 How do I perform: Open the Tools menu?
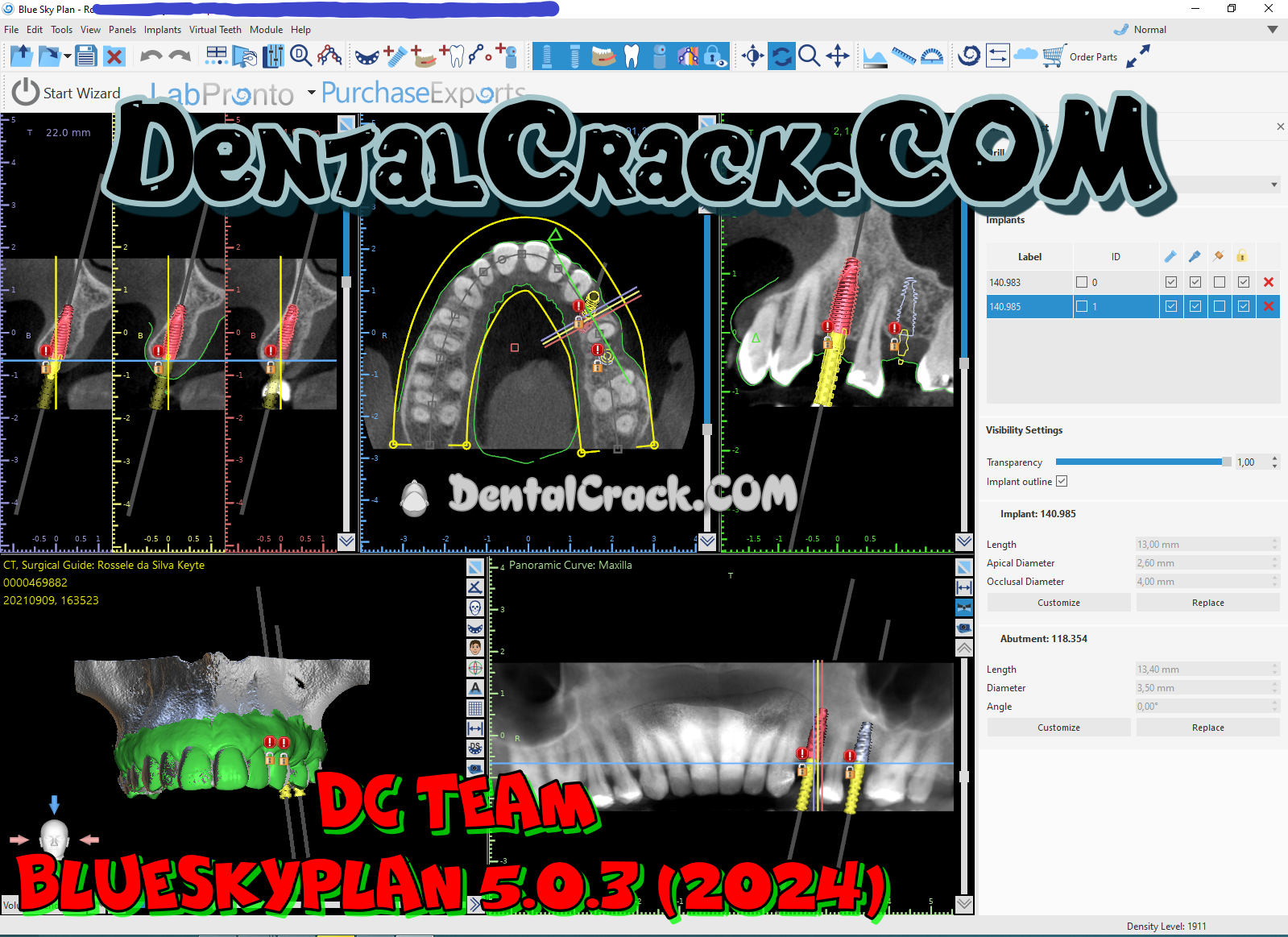click(x=61, y=30)
